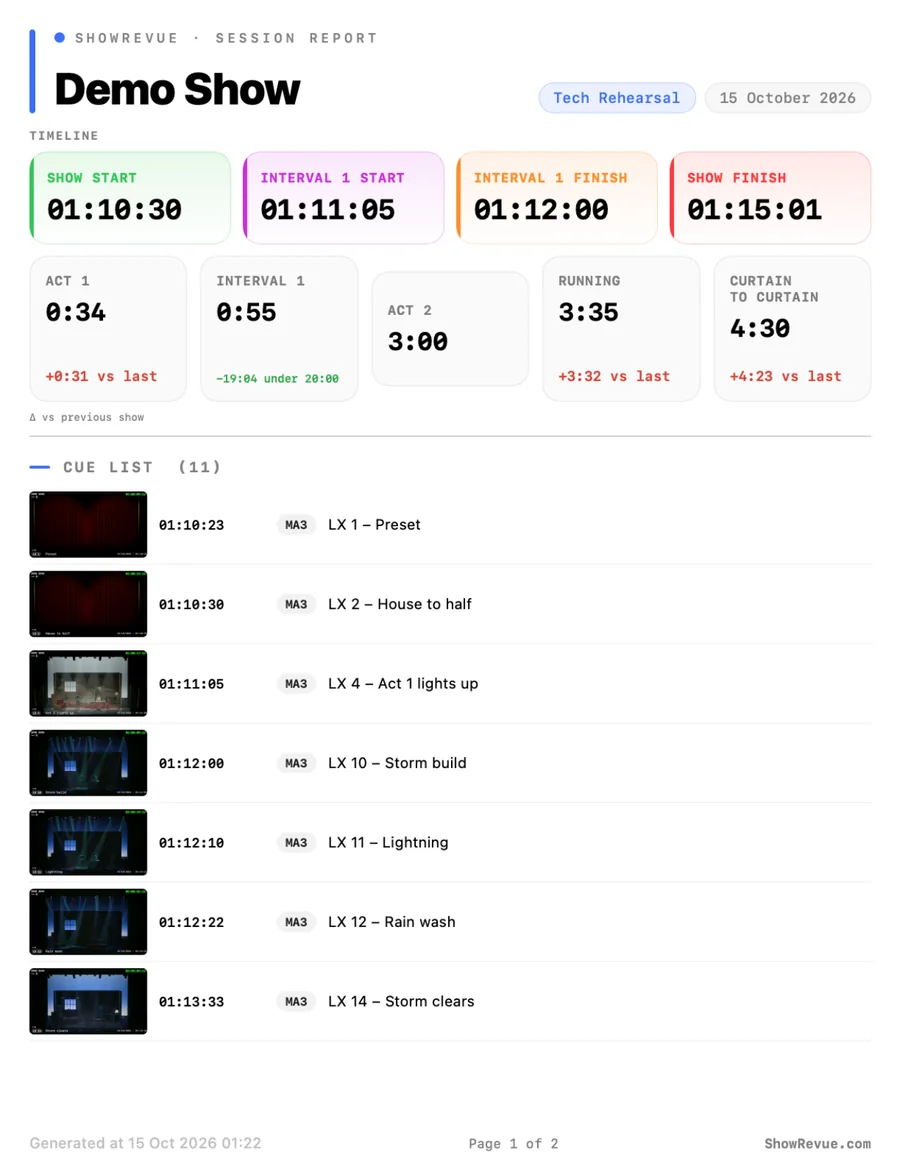Select cue name 'LX 4 – Act 1 lights up'
900x1165 pixels.
[x=403, y=684]
